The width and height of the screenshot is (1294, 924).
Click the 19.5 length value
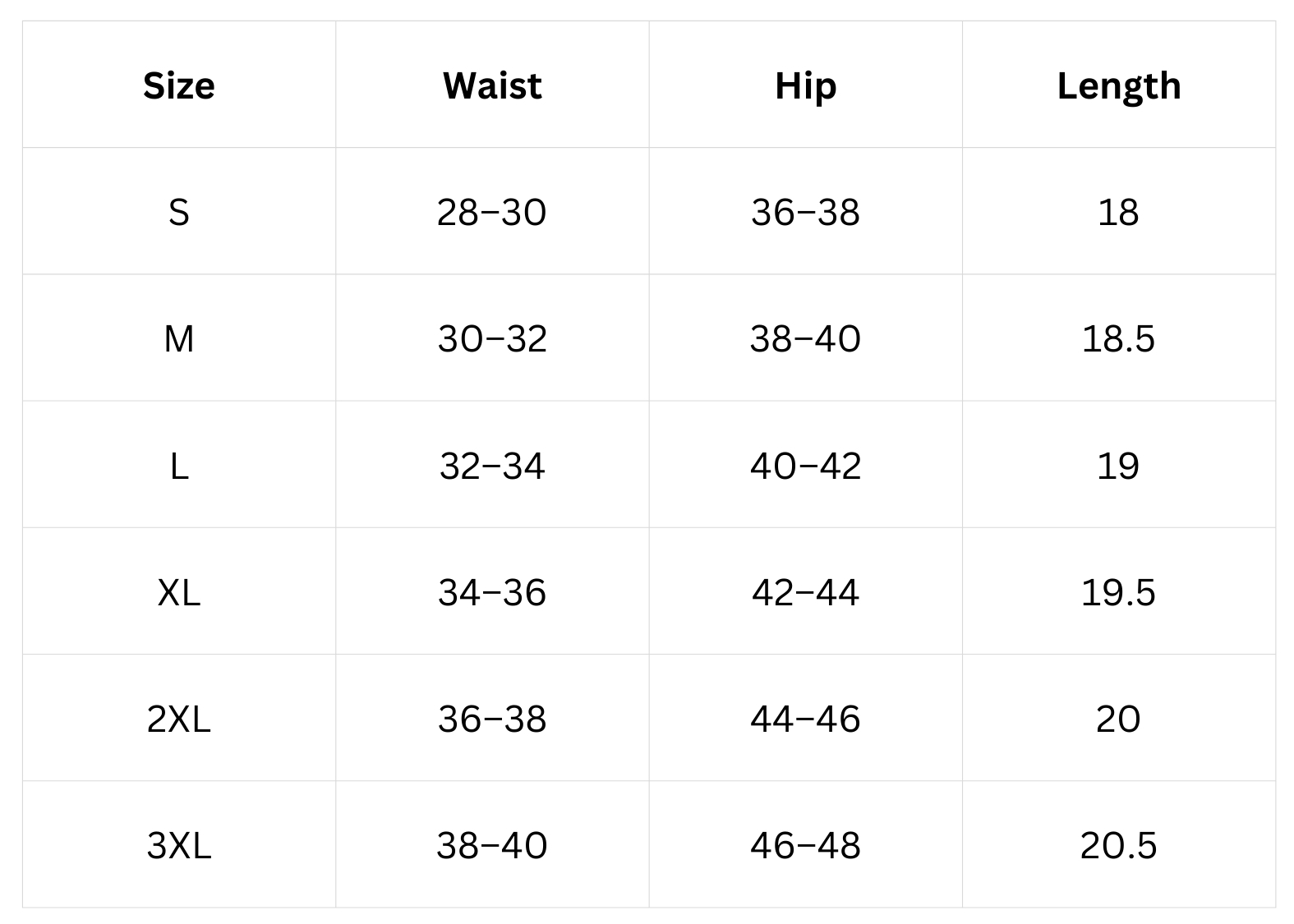1118,592
